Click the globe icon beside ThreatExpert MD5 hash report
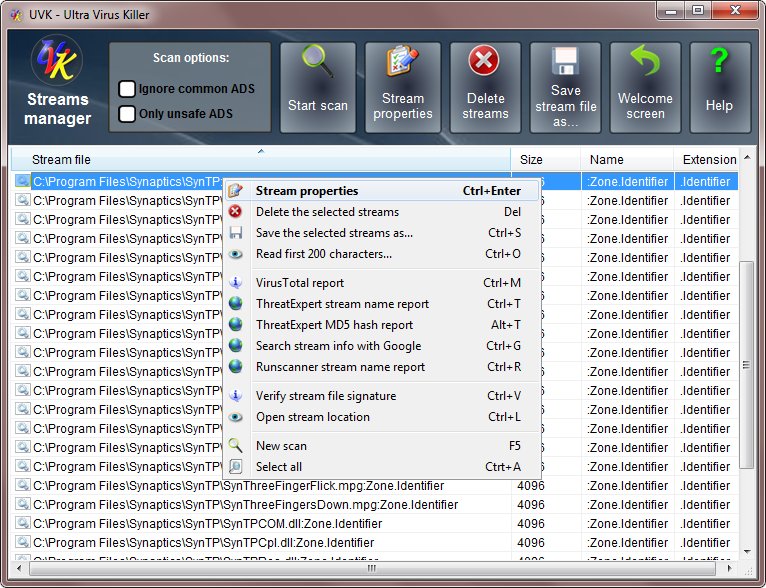The image size is (766, 588). pos(235,324)
